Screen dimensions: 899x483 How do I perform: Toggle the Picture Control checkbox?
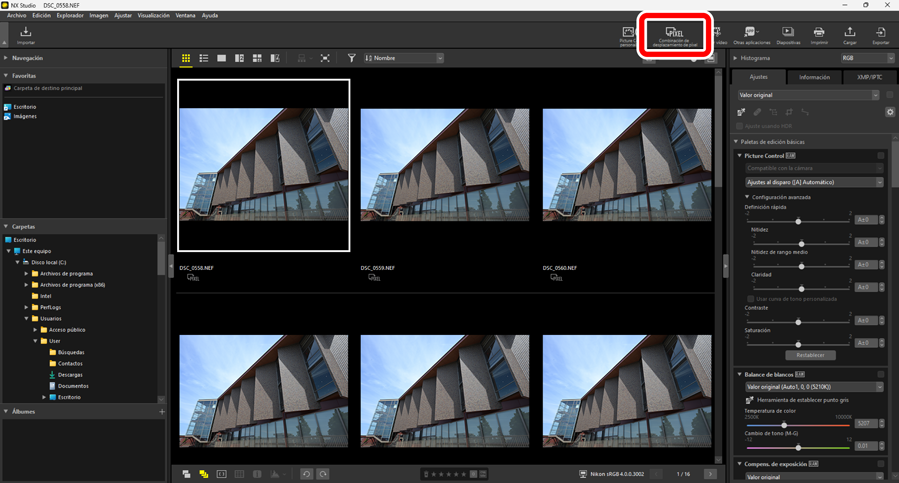point(881,156)
